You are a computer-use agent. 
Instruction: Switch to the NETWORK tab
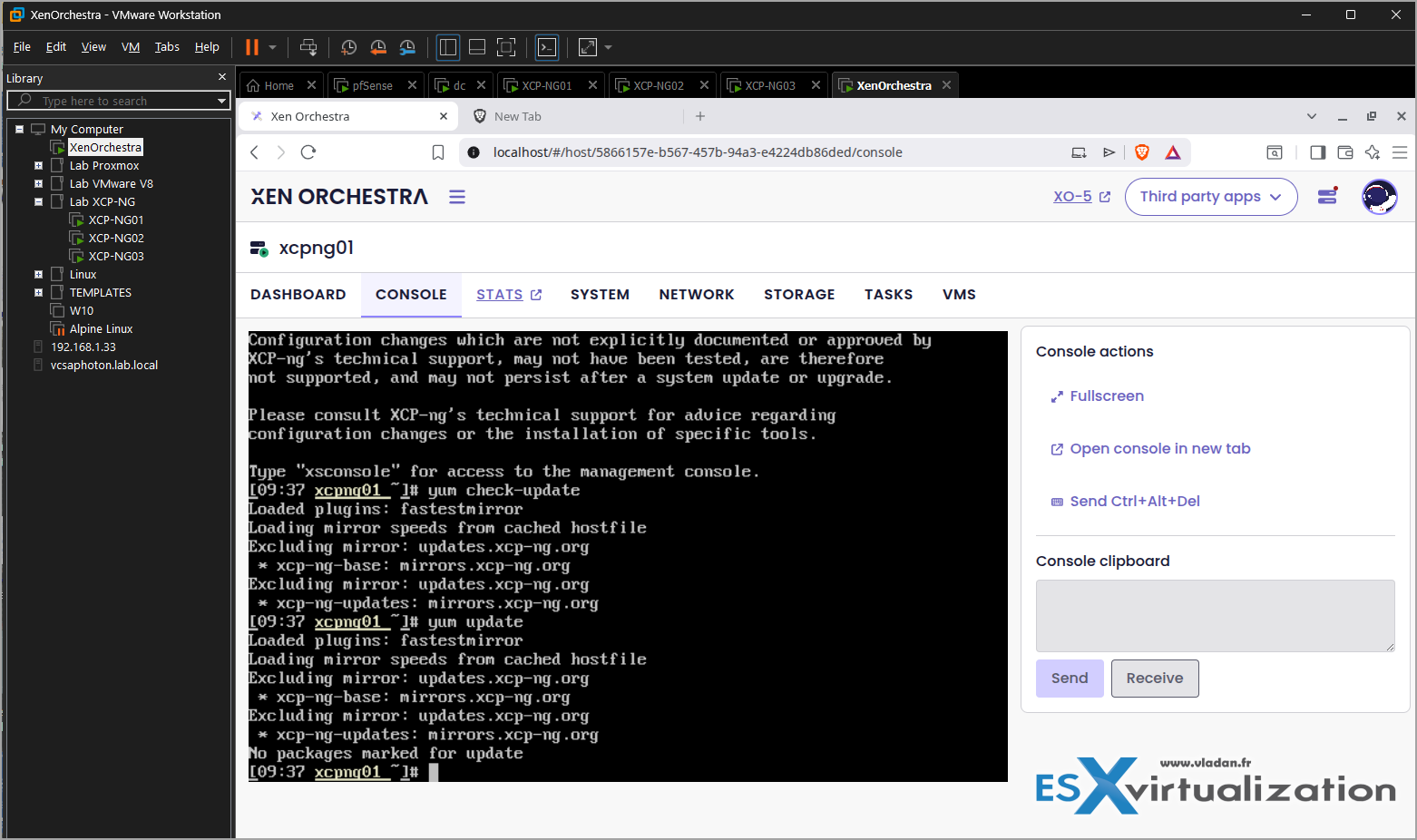pyautogui.click(x=696, y=295)
